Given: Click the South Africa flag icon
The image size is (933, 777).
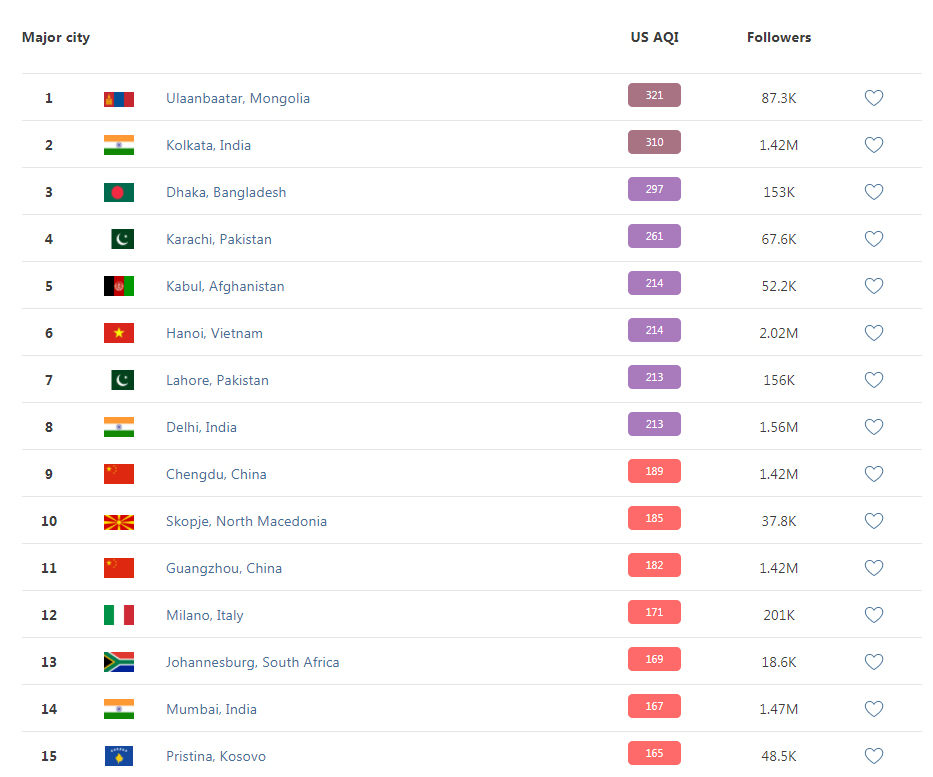Looking at the screenshot, I should pos(118,662).
